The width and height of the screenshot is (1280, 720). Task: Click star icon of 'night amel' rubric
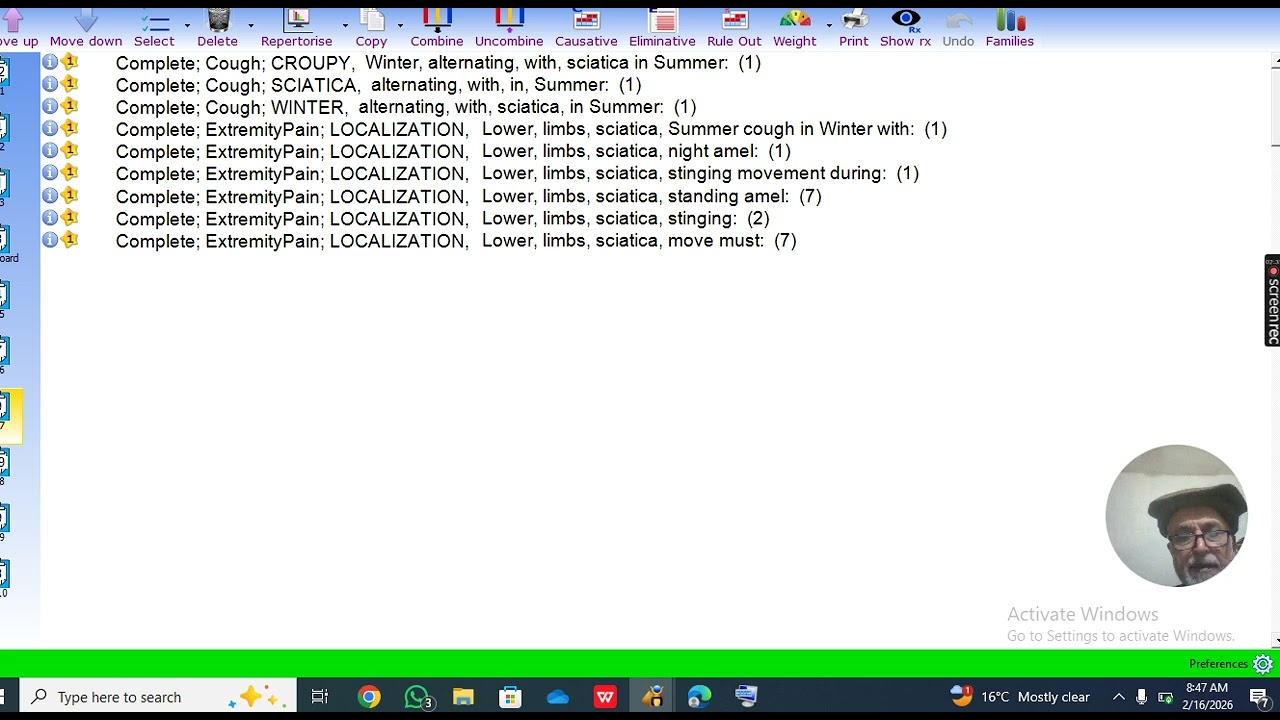click(70, 151)
